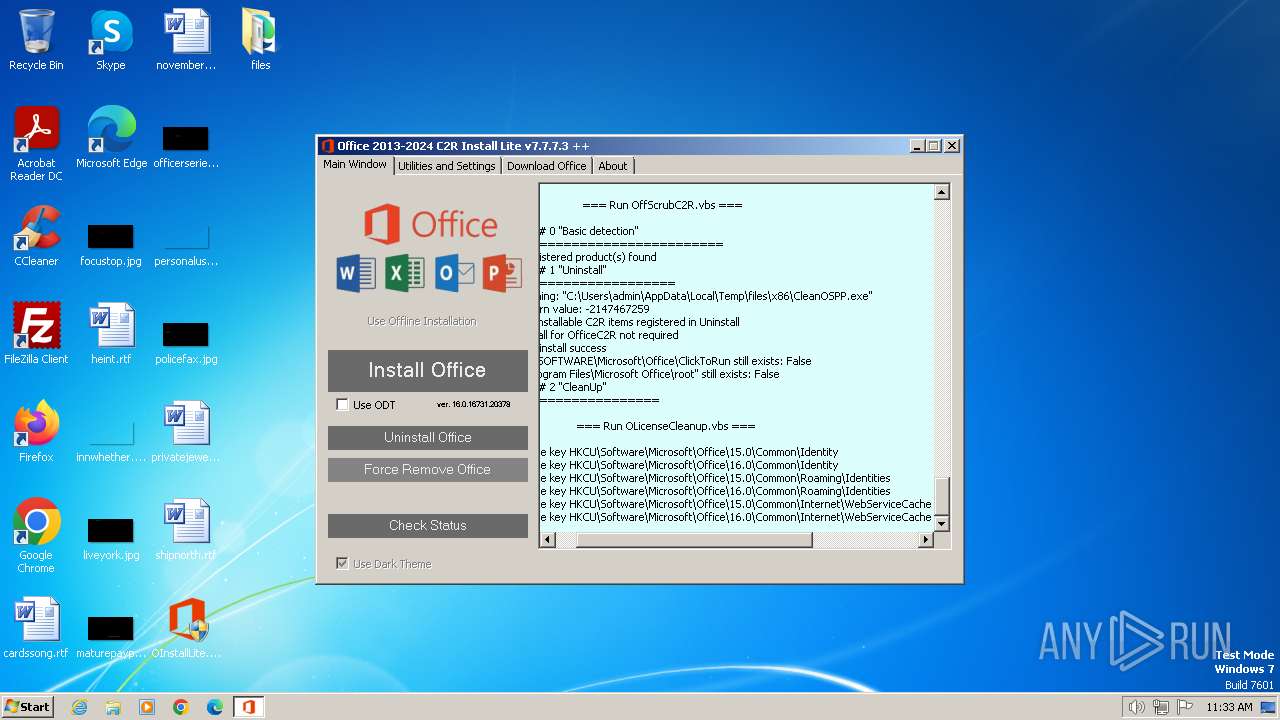
Task: Click log vertical scrollbar down arrow
Action: tap(941, 522)
